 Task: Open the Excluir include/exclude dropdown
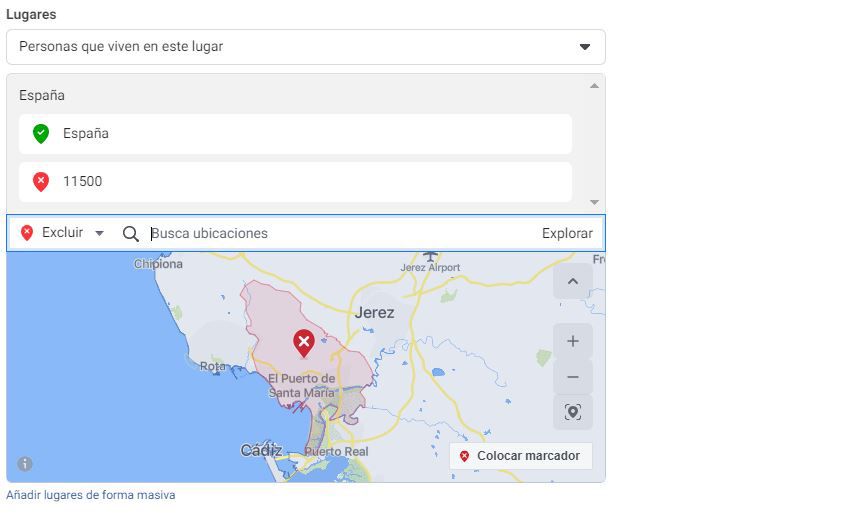point(62,233)
